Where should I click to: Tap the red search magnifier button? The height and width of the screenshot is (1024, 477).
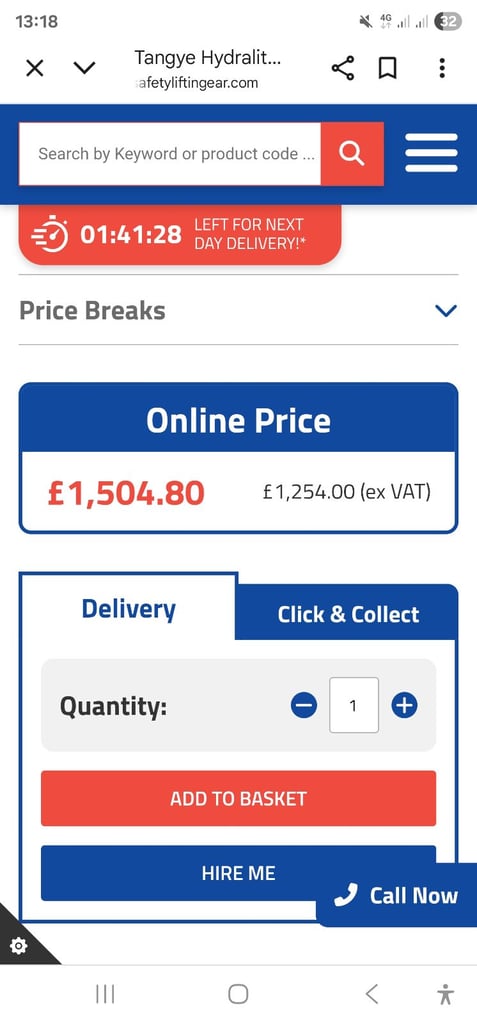tap(352, 153)
